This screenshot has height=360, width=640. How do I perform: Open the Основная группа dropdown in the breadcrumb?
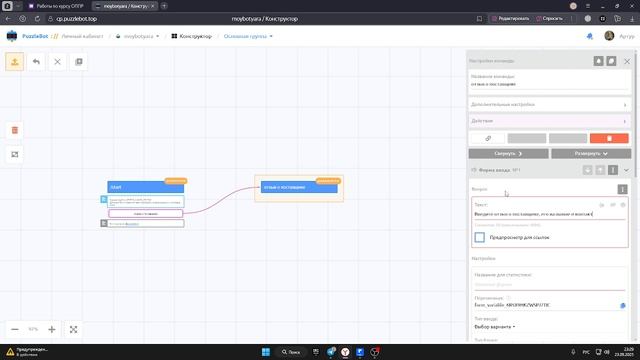[x=248, y=36]
